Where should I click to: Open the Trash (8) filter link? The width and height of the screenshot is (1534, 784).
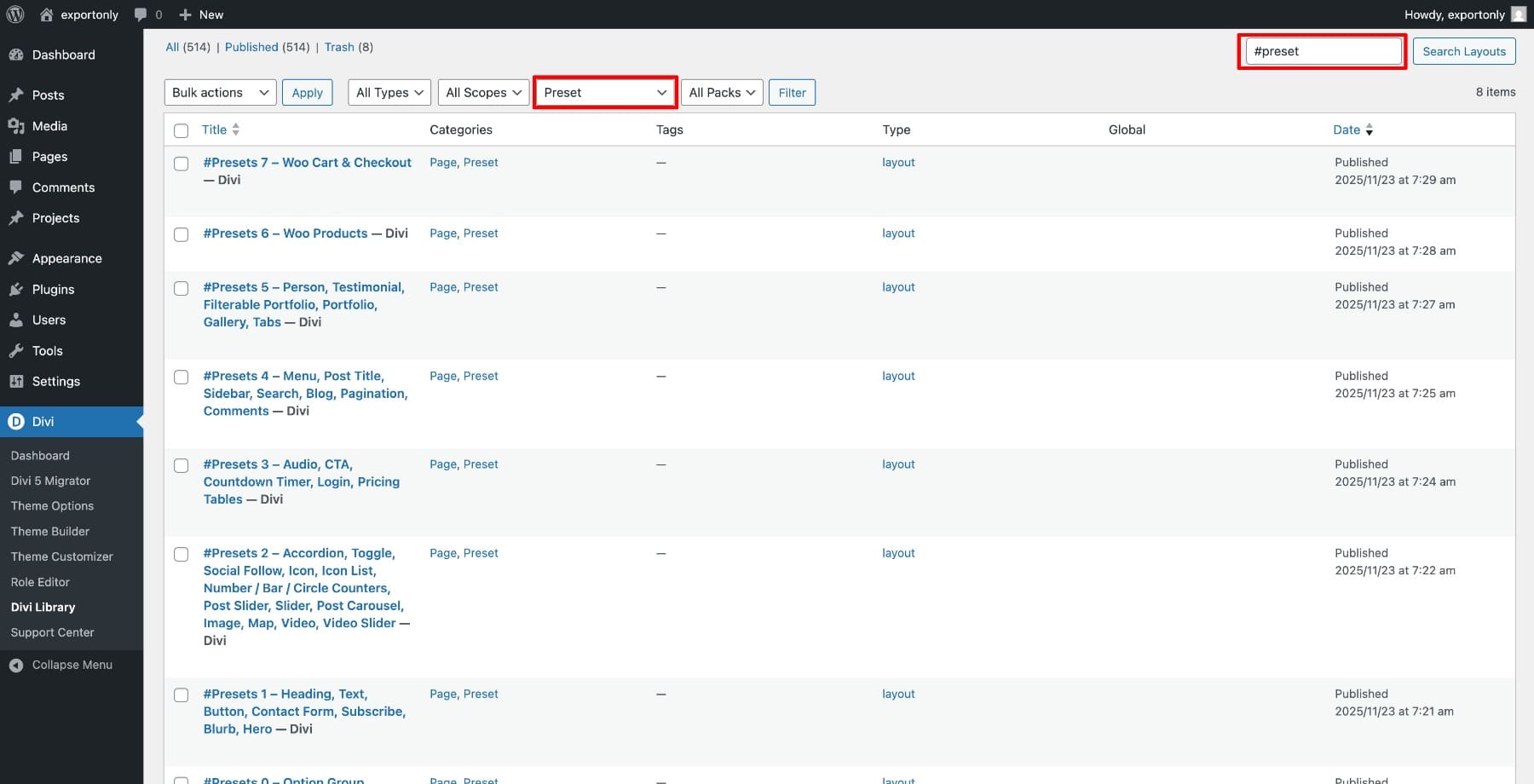(339, 47)
